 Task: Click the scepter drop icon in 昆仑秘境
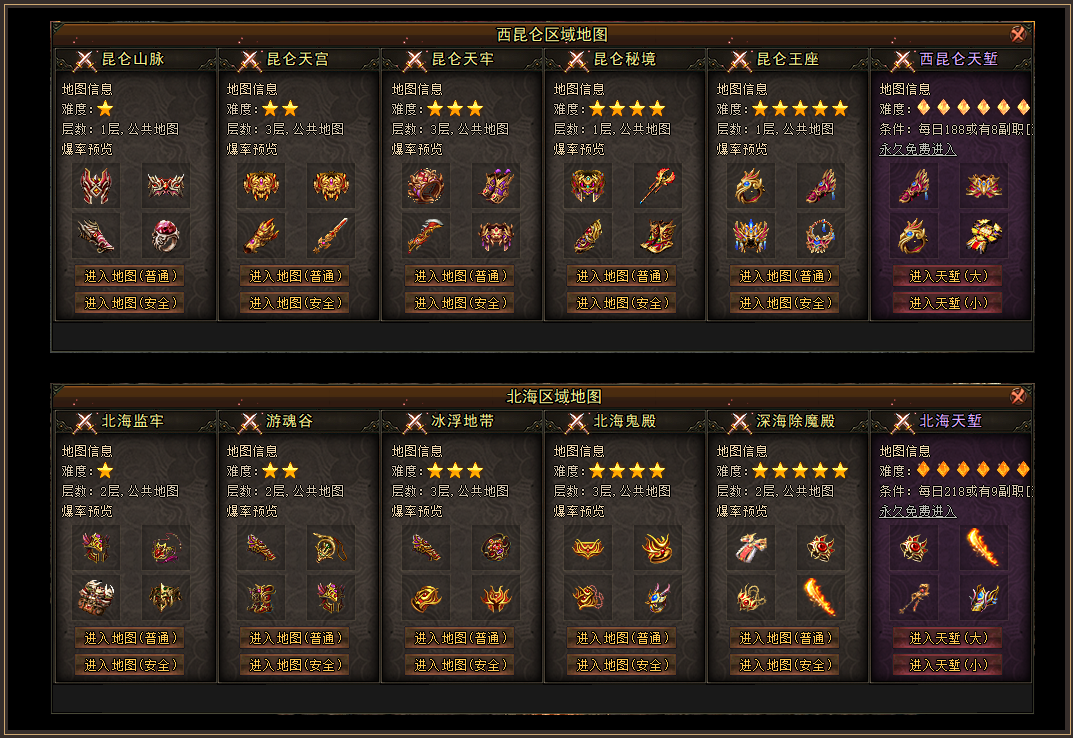658,186
